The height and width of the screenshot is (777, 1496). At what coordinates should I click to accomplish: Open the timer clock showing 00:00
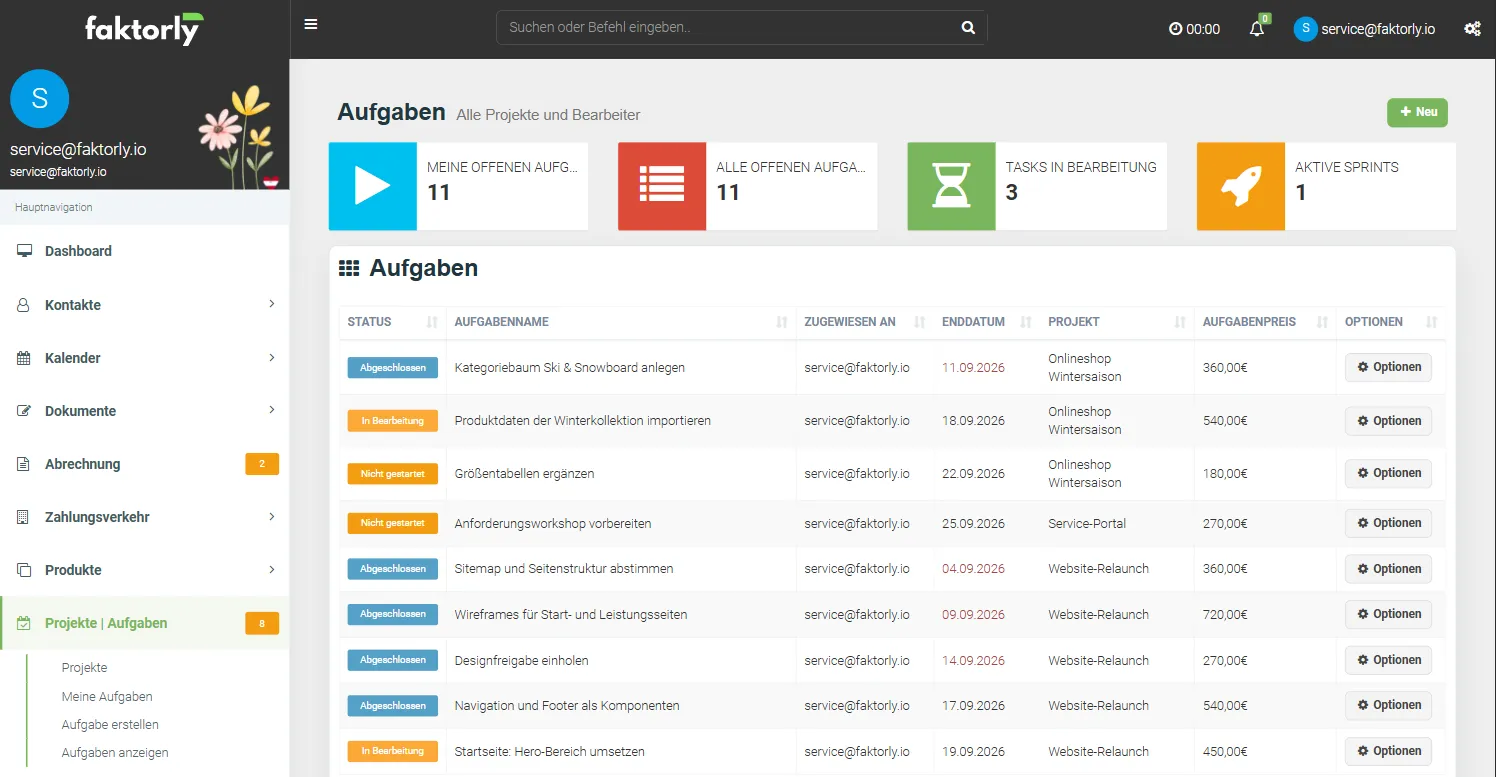1194,29
